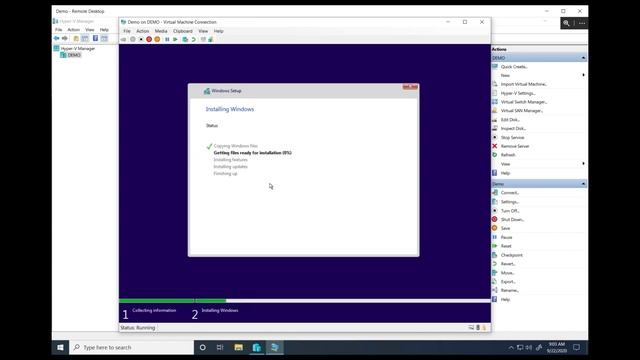640x360 pixels.
Task: Open Virtual SAN Manager action
Action: [522, 111]
